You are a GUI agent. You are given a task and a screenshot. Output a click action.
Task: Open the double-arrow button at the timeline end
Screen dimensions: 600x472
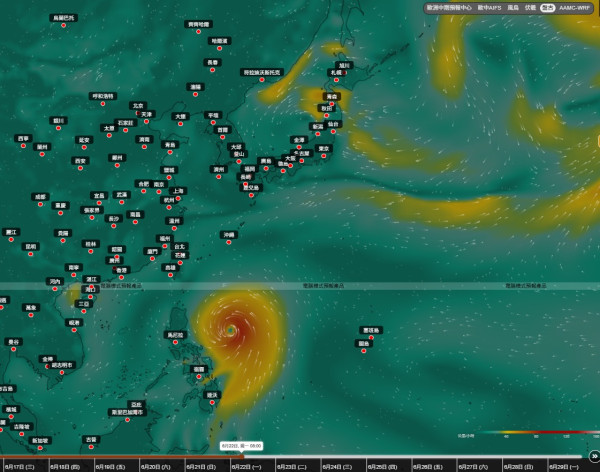(x=594, y=456)
